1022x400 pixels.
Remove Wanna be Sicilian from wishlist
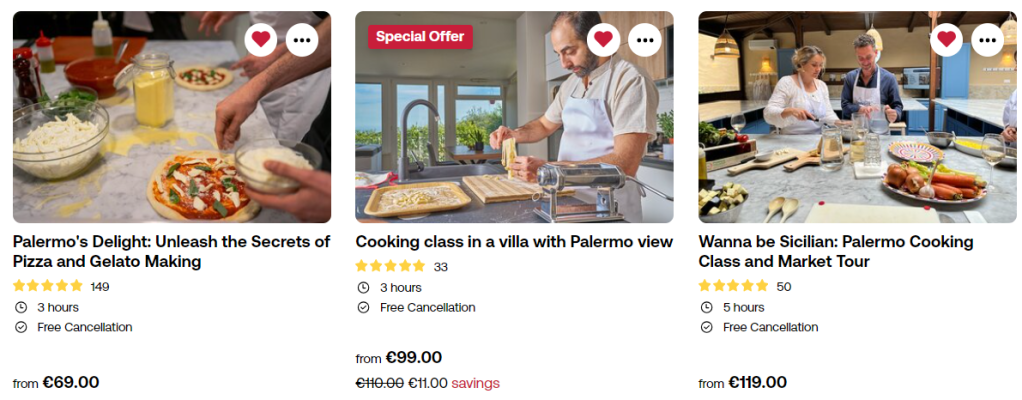pyautogui.click(x=946, y=39)
